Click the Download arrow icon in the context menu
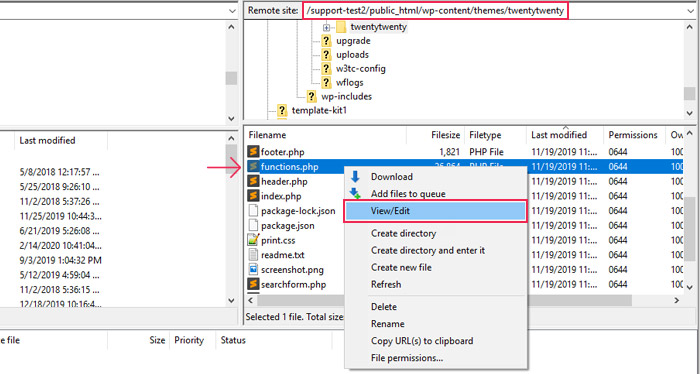This screenshot has width=700, height=374. pos(355,177)
